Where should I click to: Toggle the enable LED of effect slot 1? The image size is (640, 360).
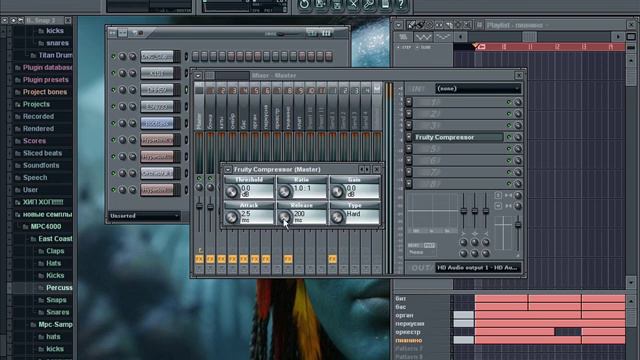point(509,102)
